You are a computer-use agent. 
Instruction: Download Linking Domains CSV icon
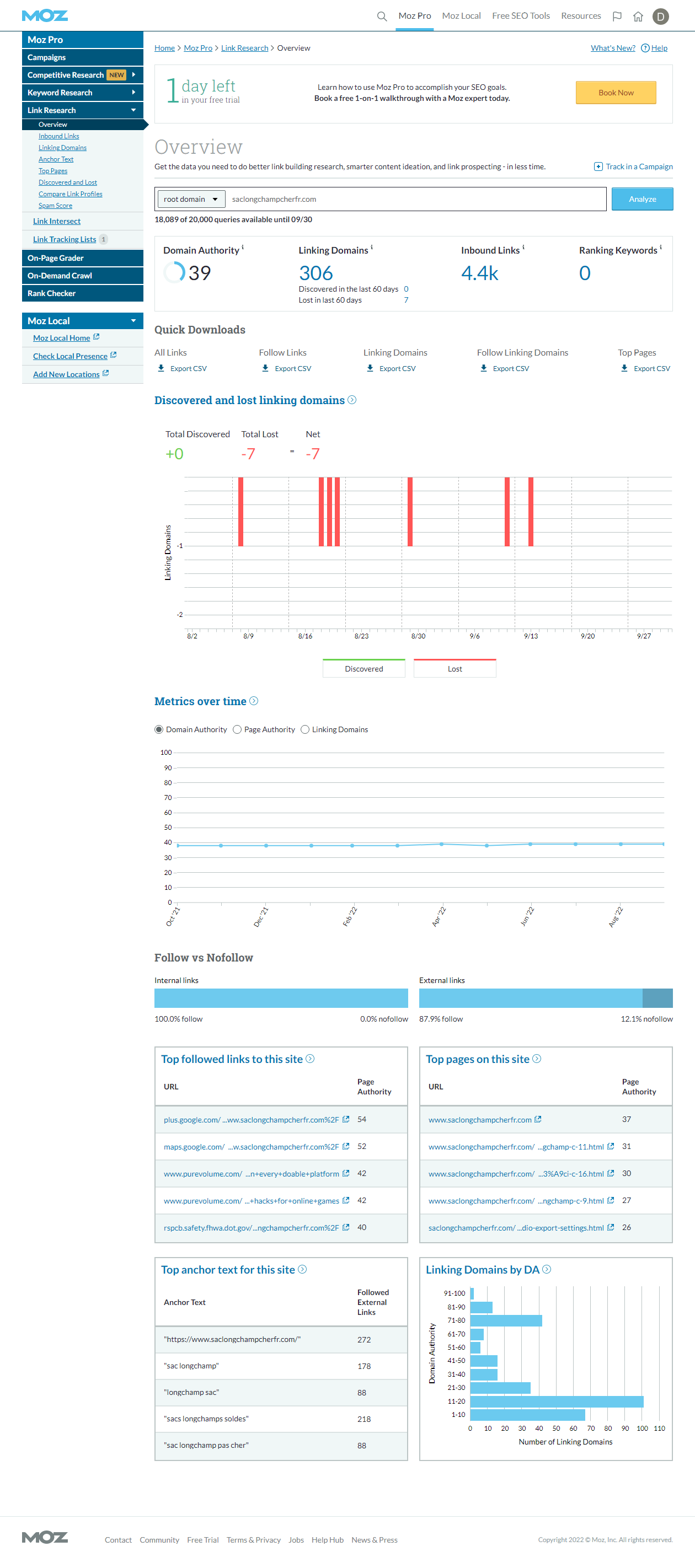point(370,368)
